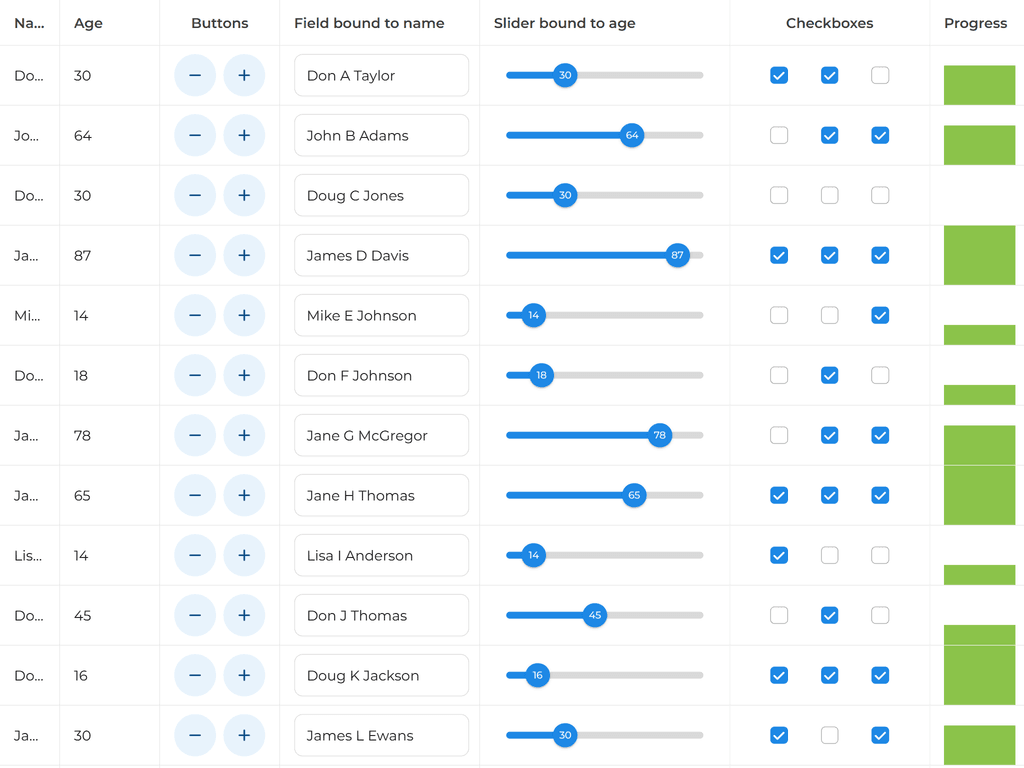Click the minus button on John B Adams's row
The height and width of the screenshot is (768, 1024).
coord(194,135)
